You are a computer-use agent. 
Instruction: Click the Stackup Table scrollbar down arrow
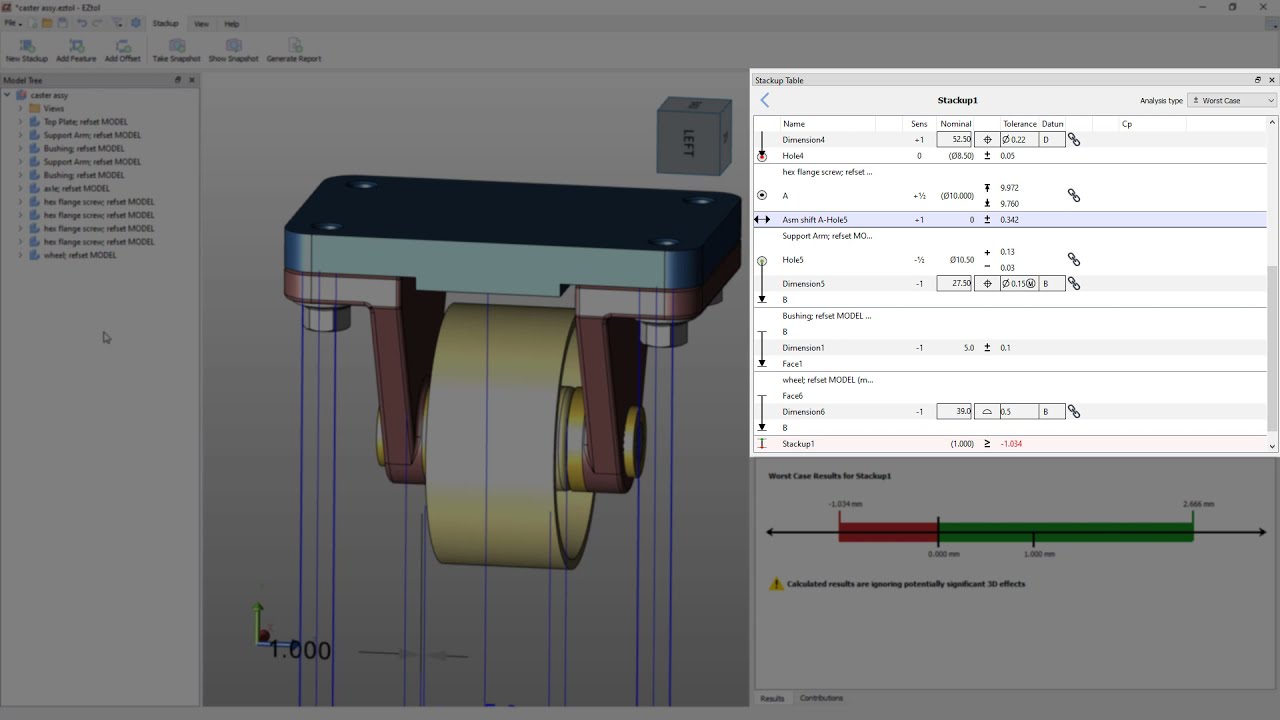point(1272,447)
